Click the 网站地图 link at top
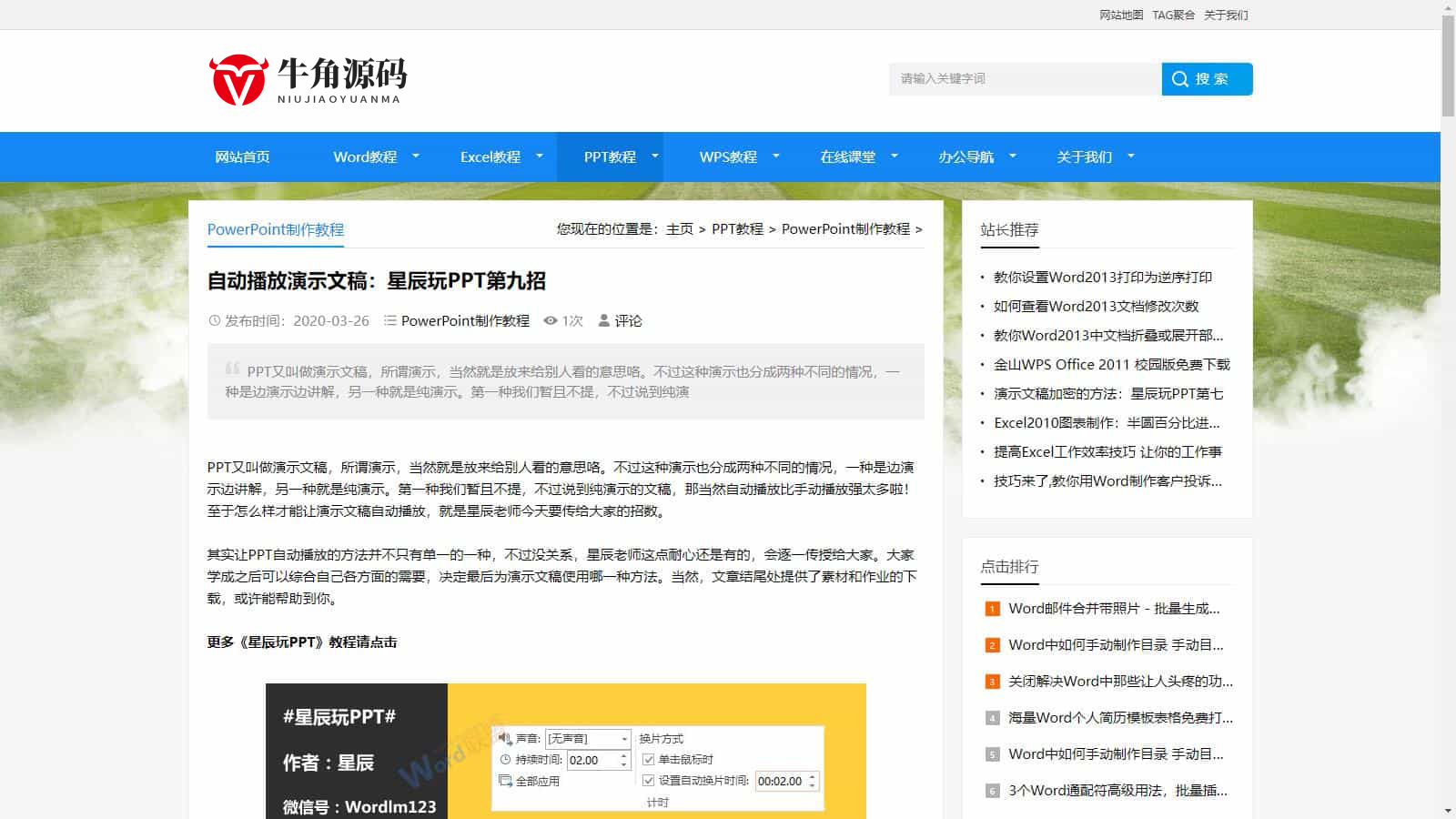1456x819 pixels. pyautogui.click(x=1121, y=15)
